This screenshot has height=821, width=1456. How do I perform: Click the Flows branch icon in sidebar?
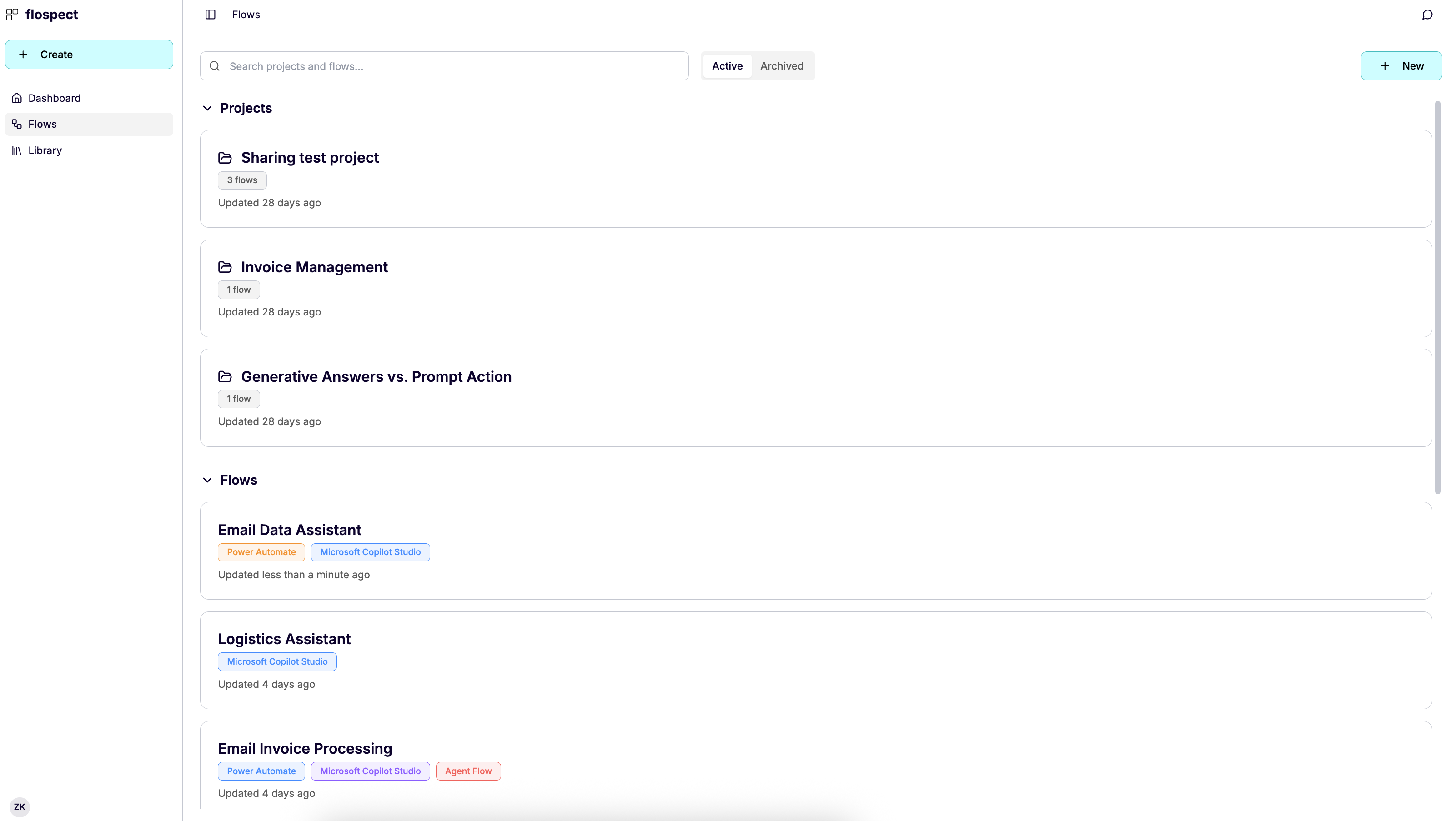point(15,124)
